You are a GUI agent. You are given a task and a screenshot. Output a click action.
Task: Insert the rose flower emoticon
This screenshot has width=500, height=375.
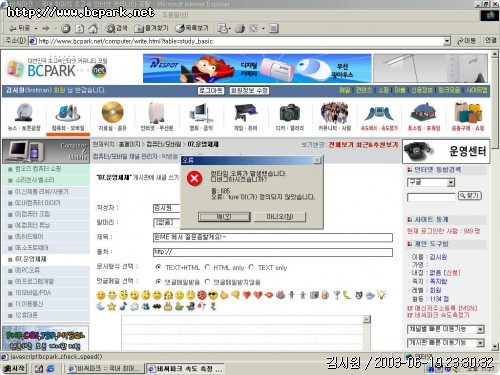213,306
